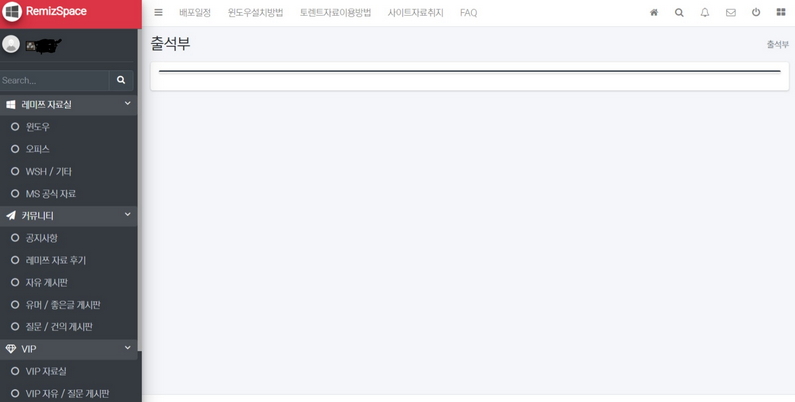Image resolution: width=795 pixels, height=402 pixels.
Task: Click the RemizSpace Windows logo
Action: pyautogui.click(x=11, y=12)
